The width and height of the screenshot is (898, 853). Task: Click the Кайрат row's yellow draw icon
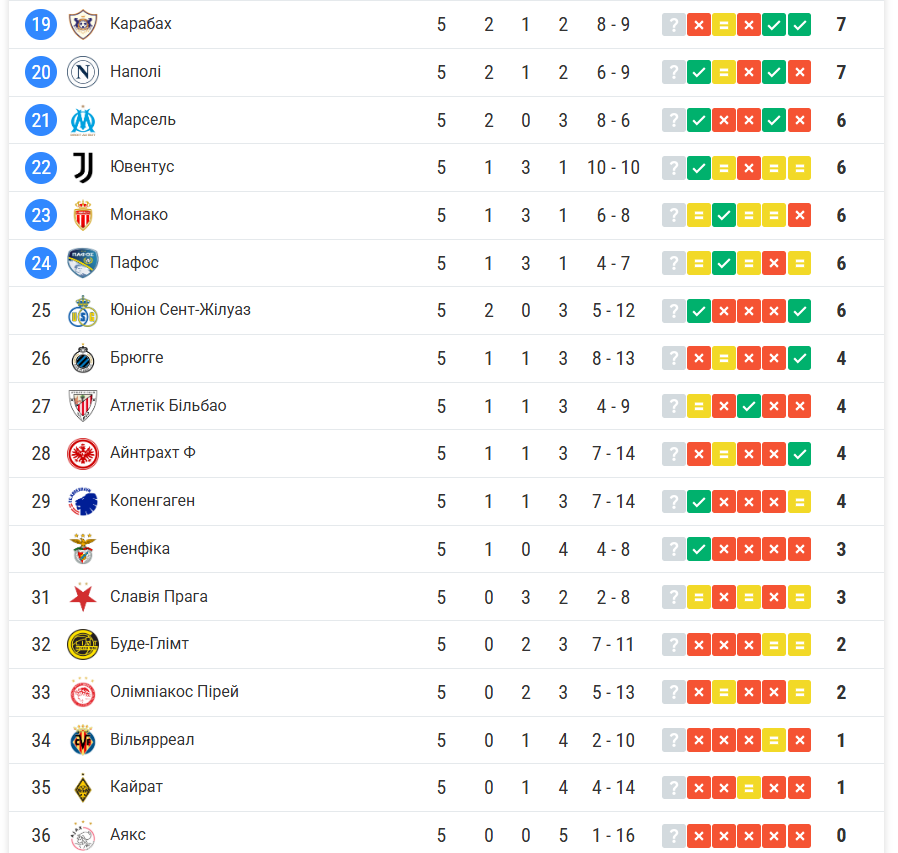click(749, 788)
